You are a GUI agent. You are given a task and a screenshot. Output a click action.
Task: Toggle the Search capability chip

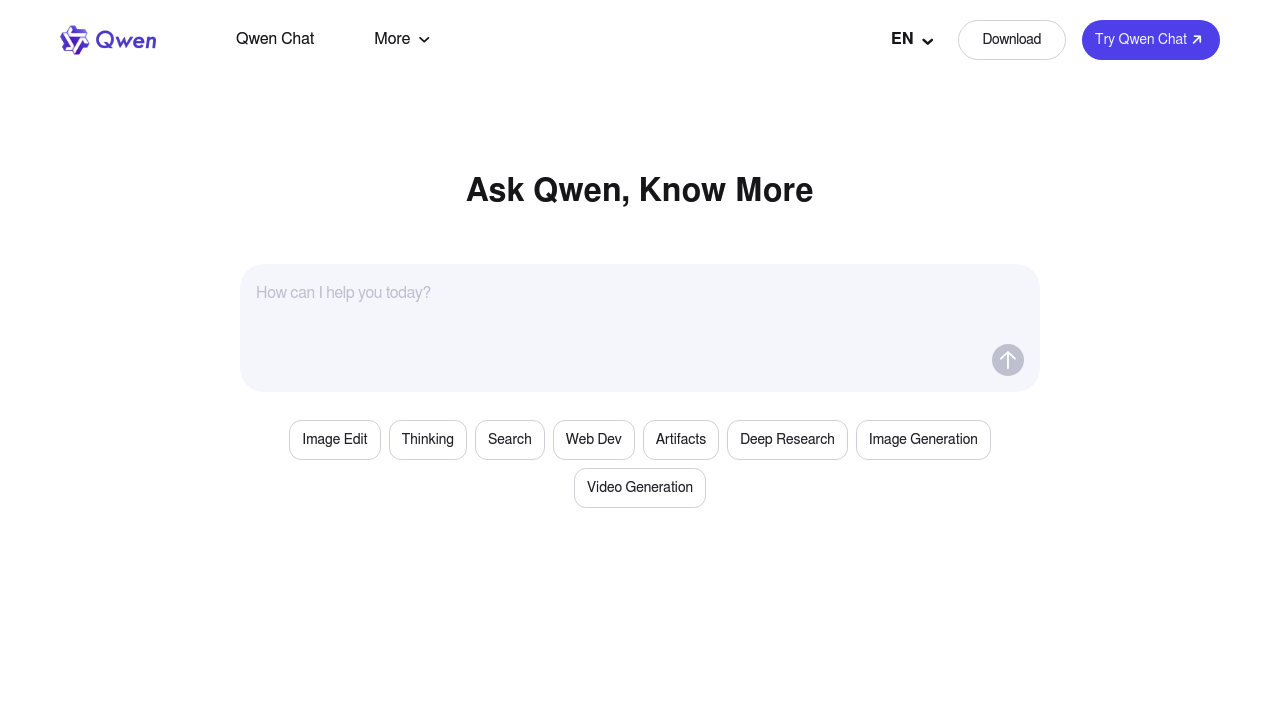pyautogui.click(x=509, y=440)
